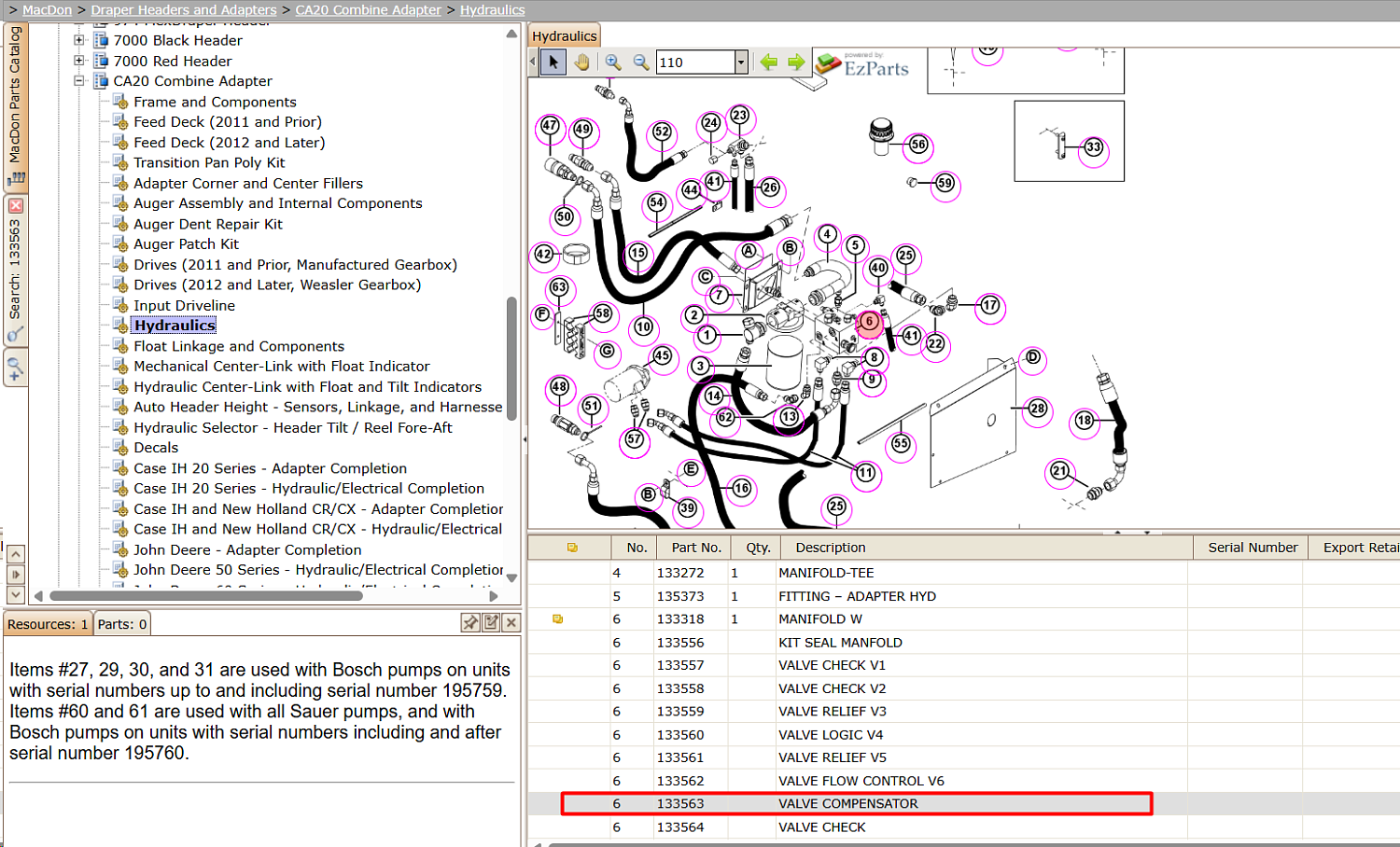The width and height of the screenshot is (1400, 847).
Task: Collapse the CA20 Combine Adapter node
Action: coord(79,81)
